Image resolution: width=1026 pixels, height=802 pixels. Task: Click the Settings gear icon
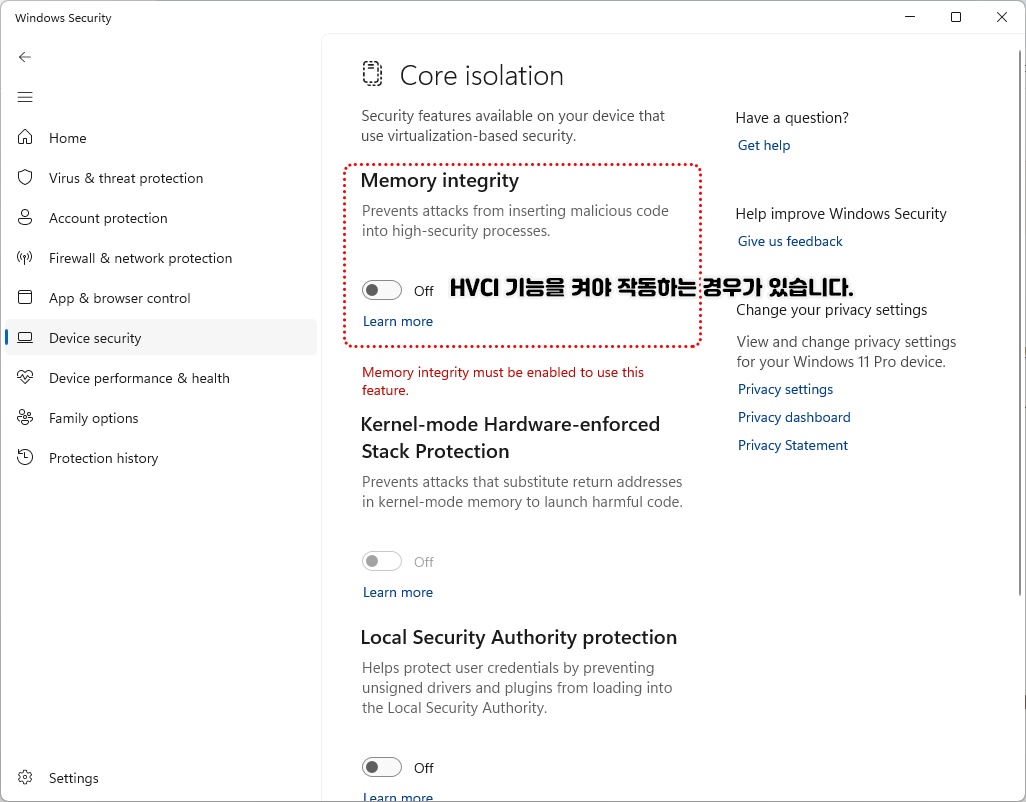pos(25,777)
